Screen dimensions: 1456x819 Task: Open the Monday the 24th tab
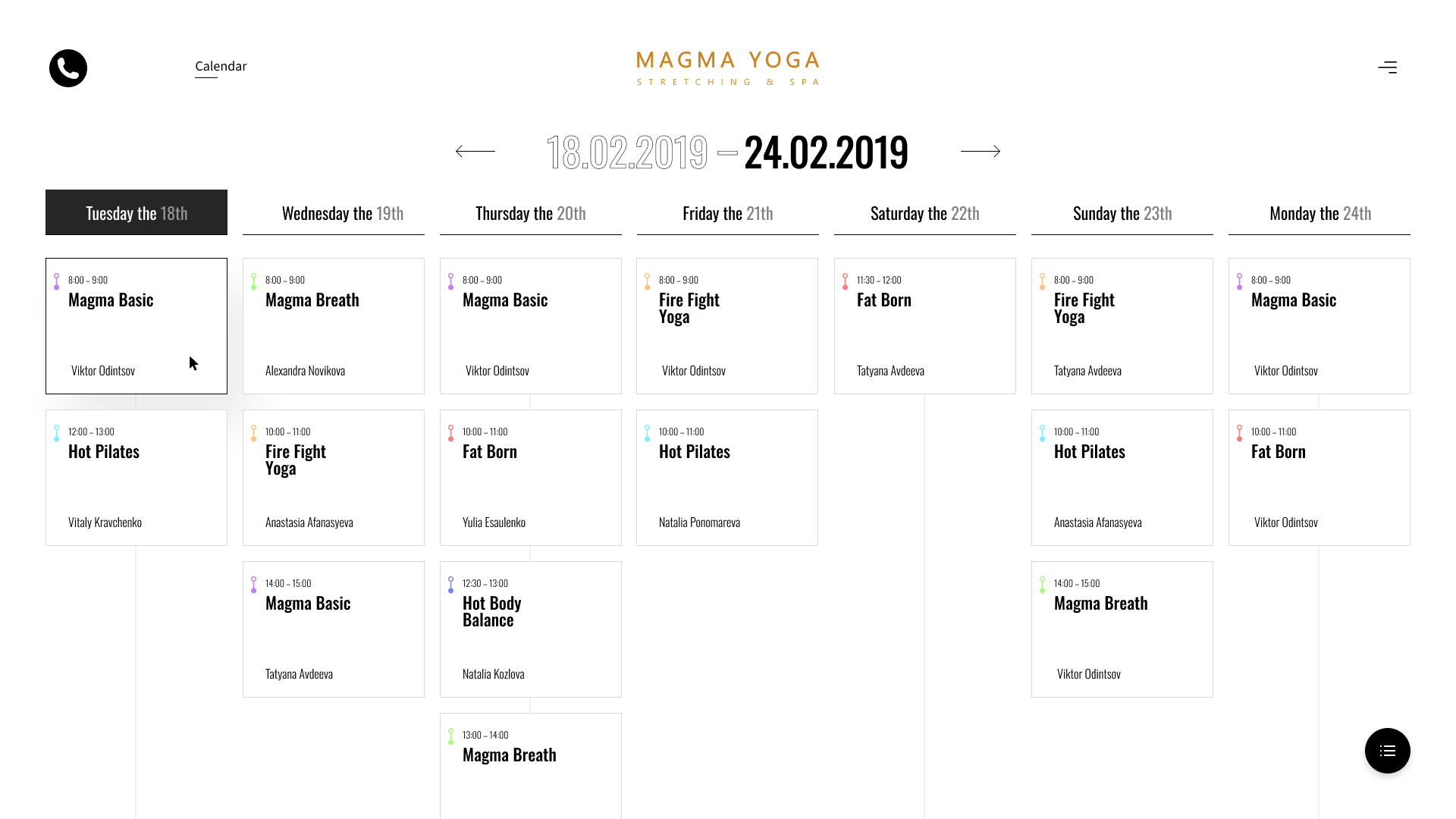click(x=1319, y=213)
